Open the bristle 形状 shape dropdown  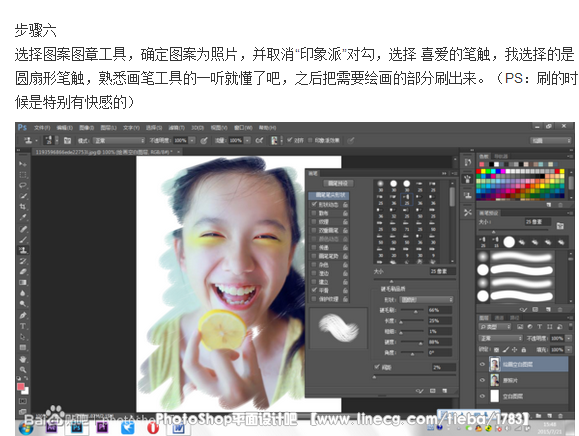[x=427, y=299]
